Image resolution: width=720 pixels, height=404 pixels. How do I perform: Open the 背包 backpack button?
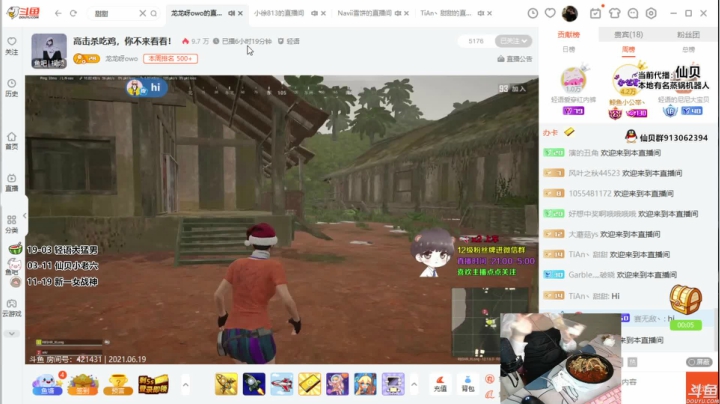click(x=467, y=384)
